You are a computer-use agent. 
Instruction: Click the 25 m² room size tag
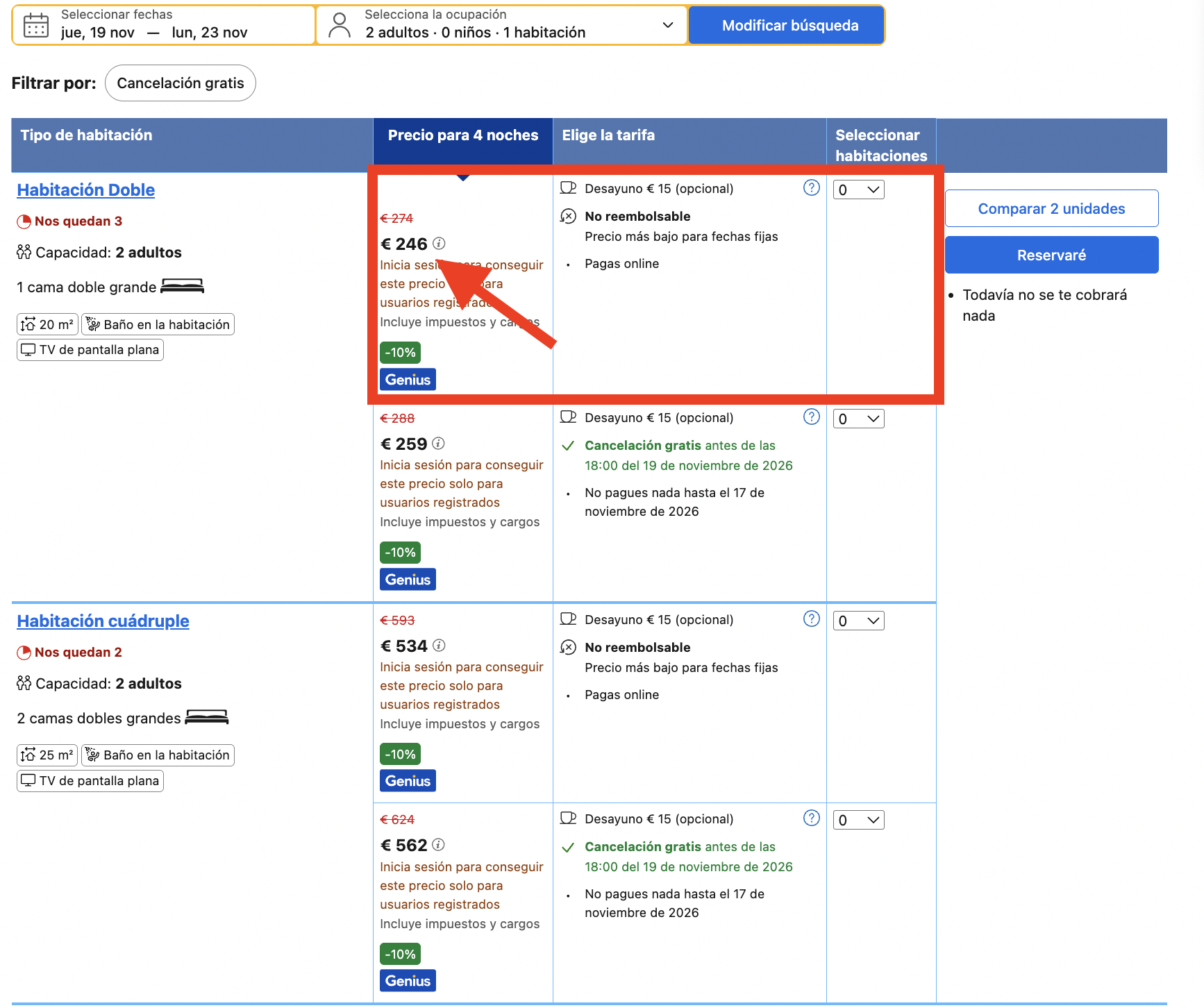coord(47,755)
